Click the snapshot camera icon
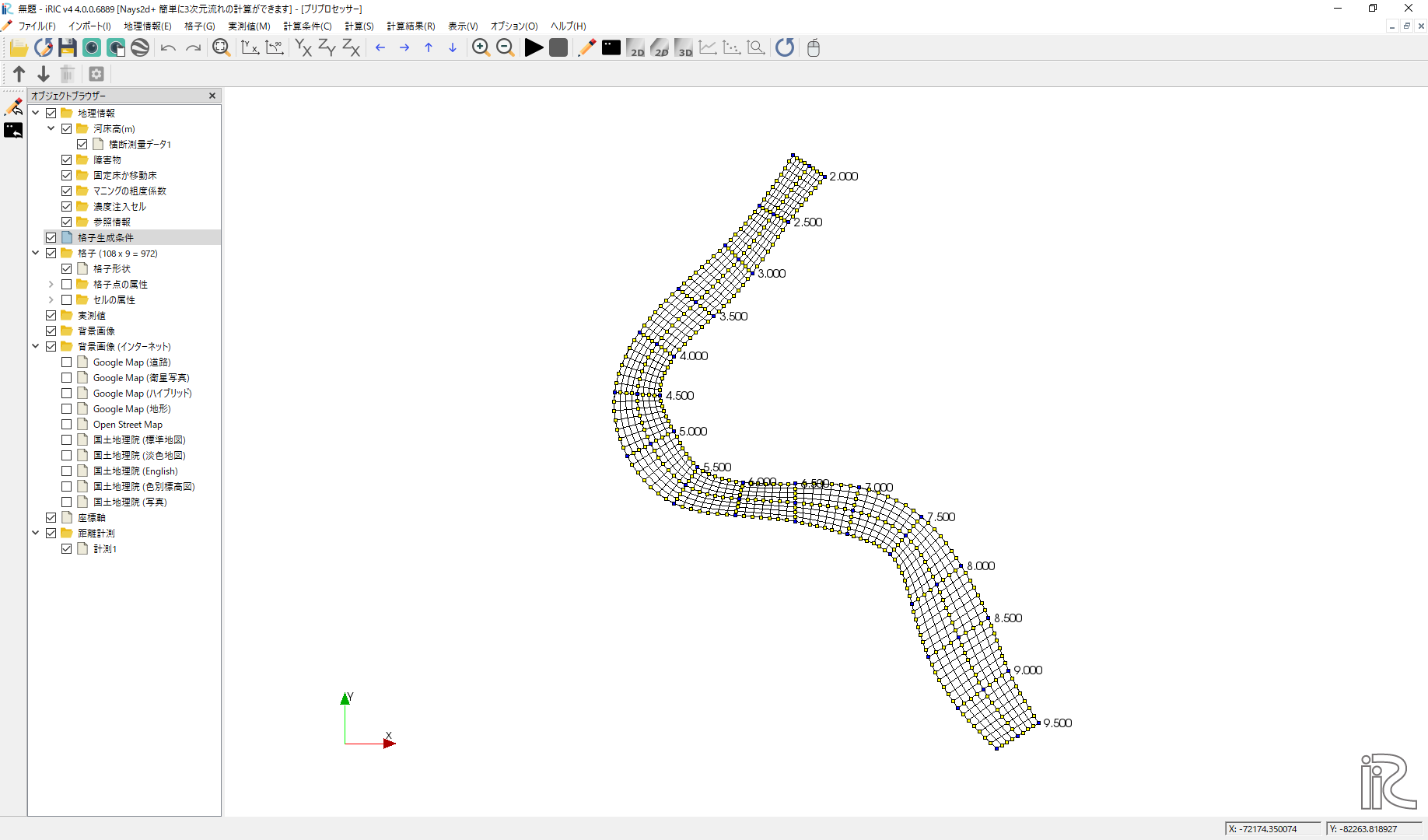 tap(92, 48)
